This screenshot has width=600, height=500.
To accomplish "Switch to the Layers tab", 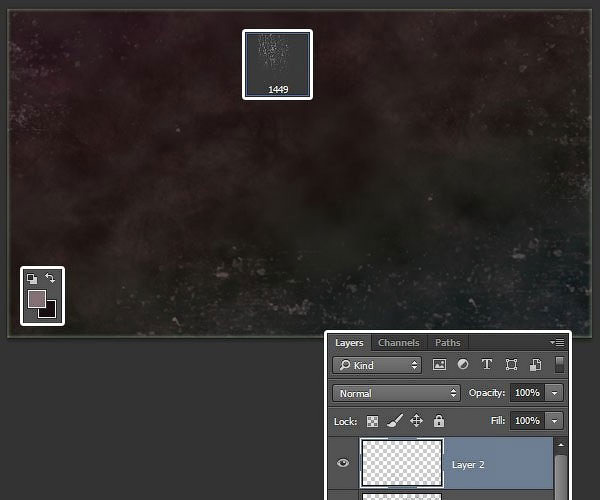I will tap(349, 343).
